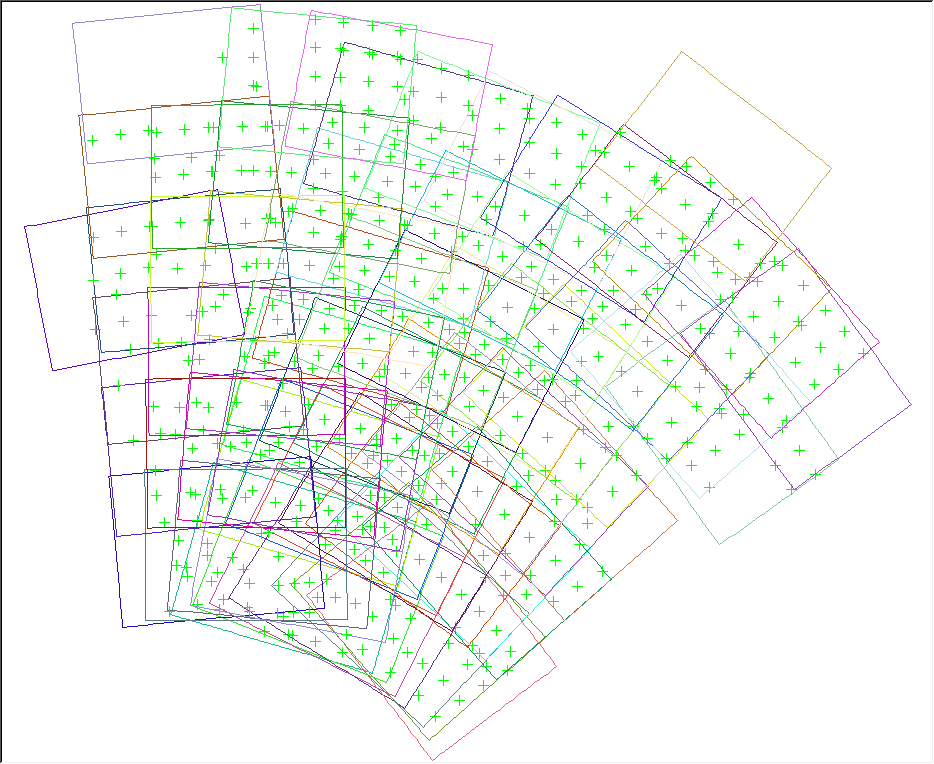
Task: Select the far-right corner of purple rectangle
Action: coord(912,405)
